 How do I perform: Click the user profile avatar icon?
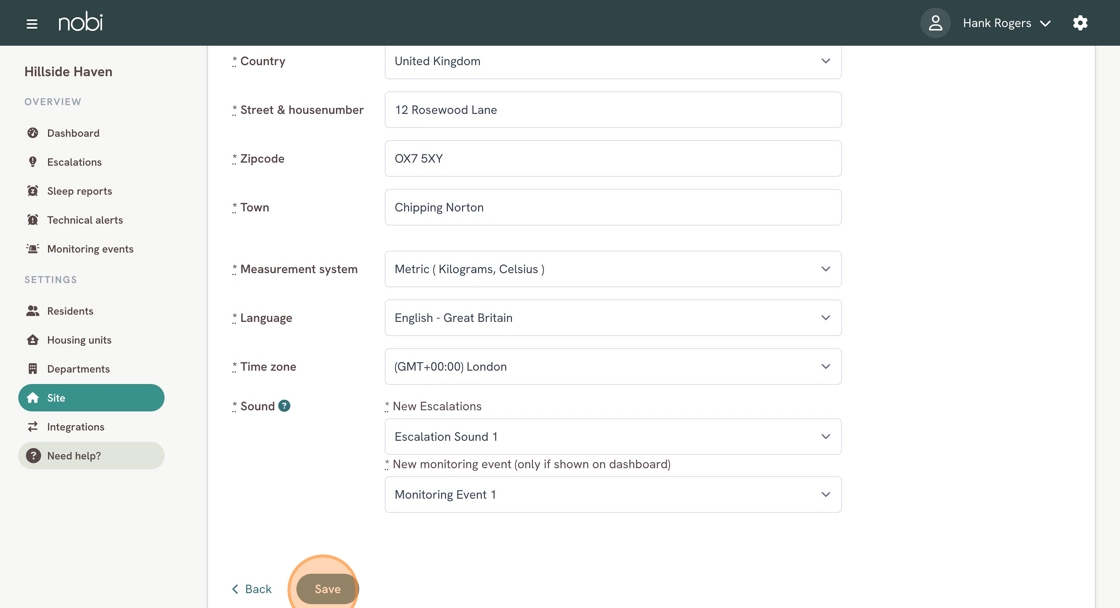tap(935, 23)
